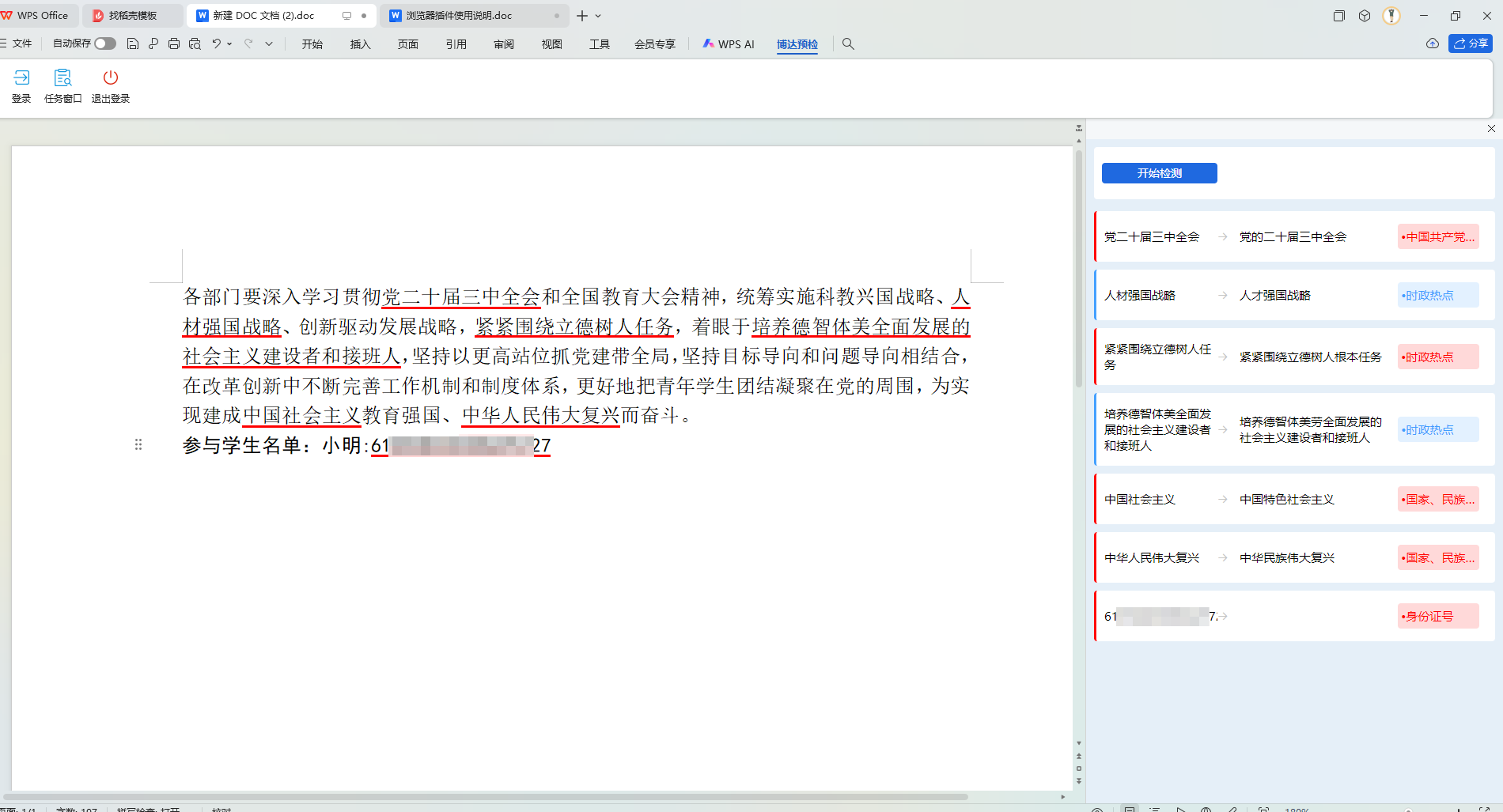
Task: Expand the quick access toolbar chevron
Action: pos(269,44)
